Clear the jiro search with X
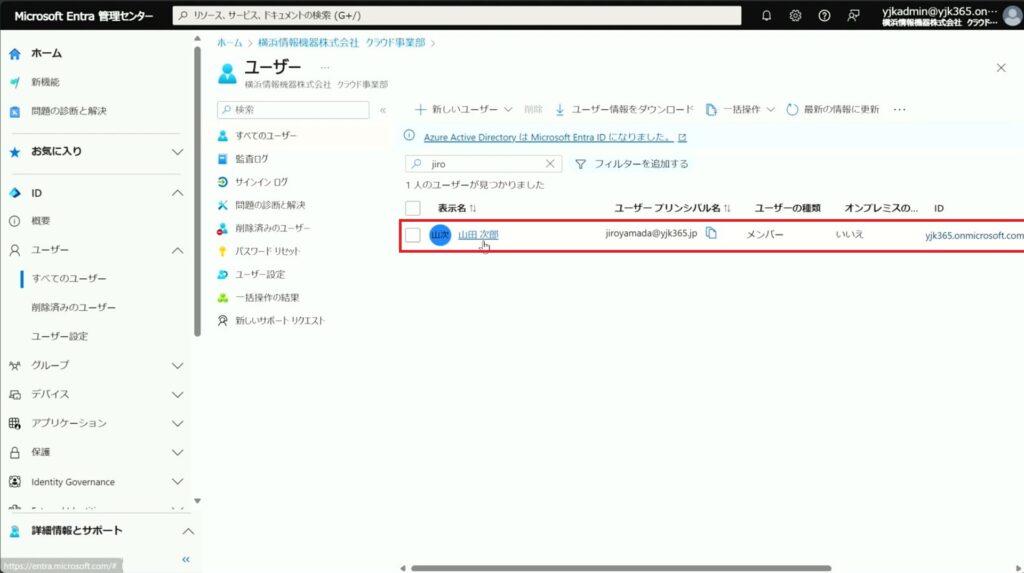Screen dimensions: 1024x573 click(x=550, y=163)
